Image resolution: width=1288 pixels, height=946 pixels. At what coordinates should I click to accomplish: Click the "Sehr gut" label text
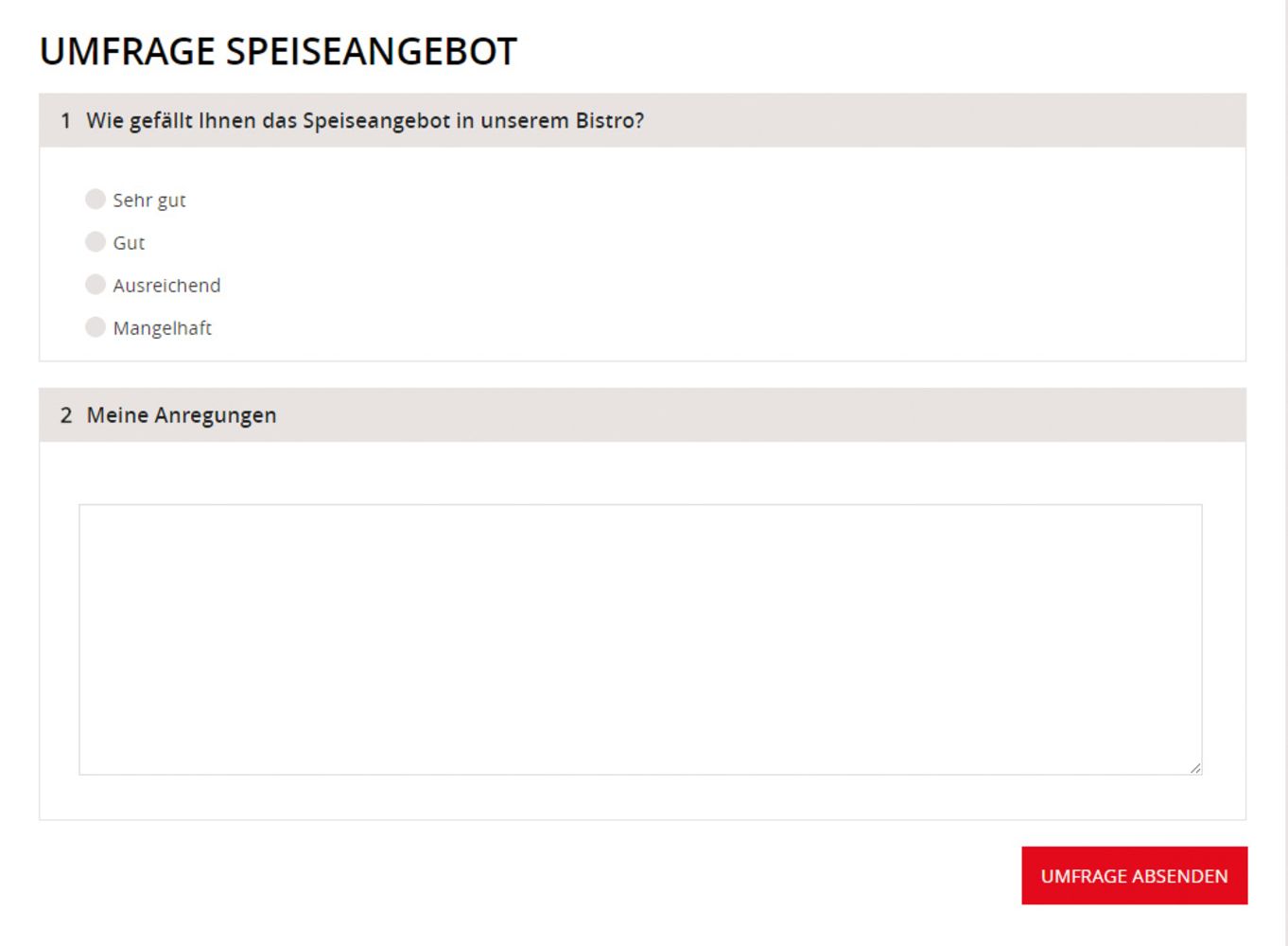pos(149,201)
